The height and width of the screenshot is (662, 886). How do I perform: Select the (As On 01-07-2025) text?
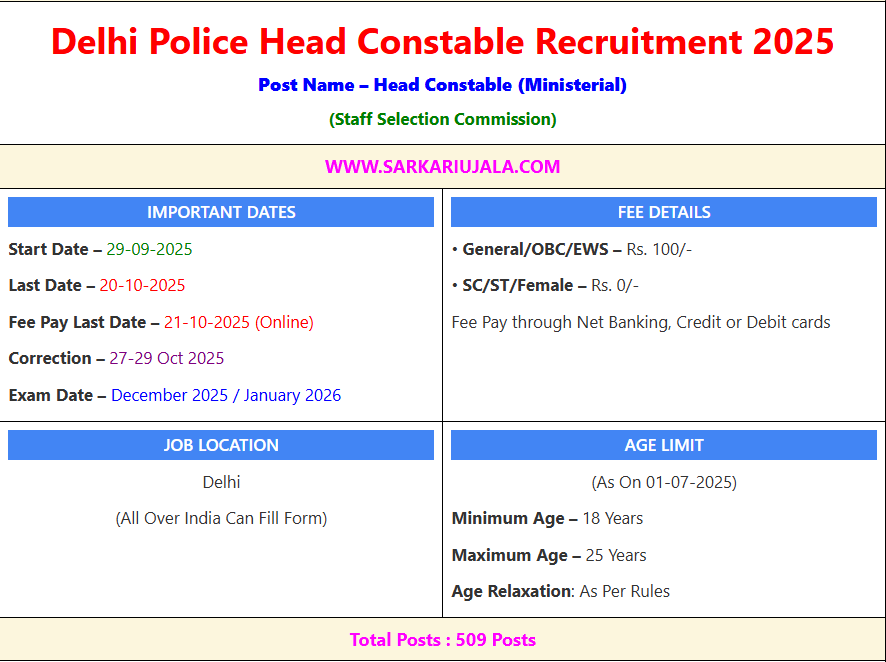click(664, 482)
